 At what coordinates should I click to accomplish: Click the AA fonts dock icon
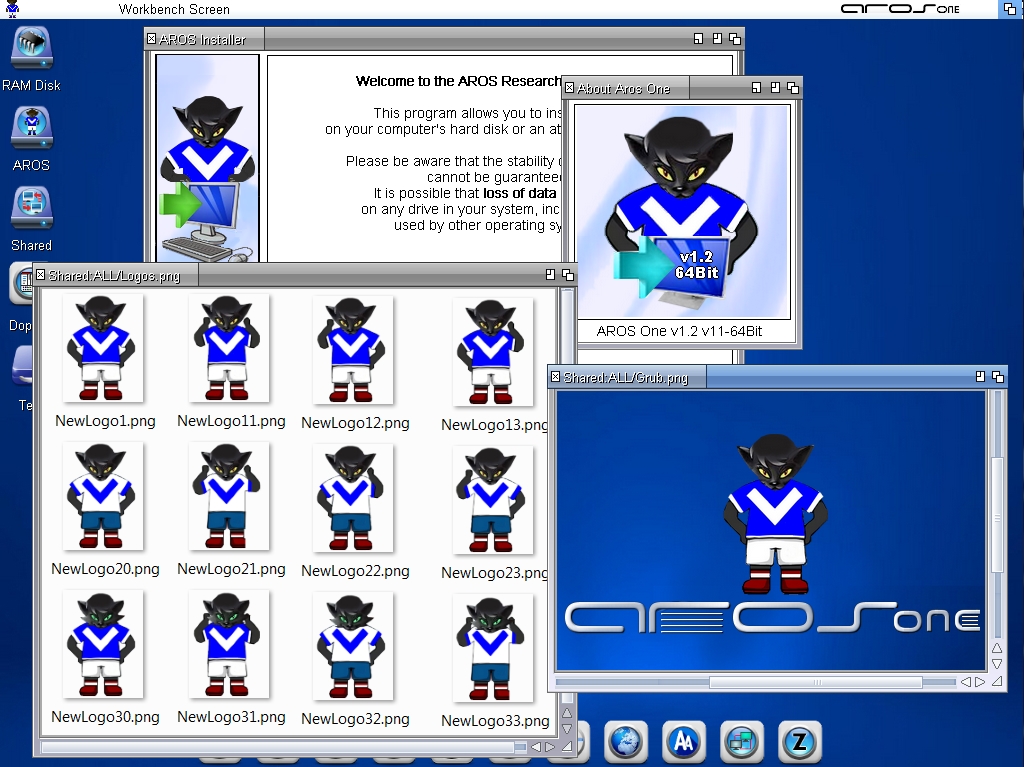[684, 742]
